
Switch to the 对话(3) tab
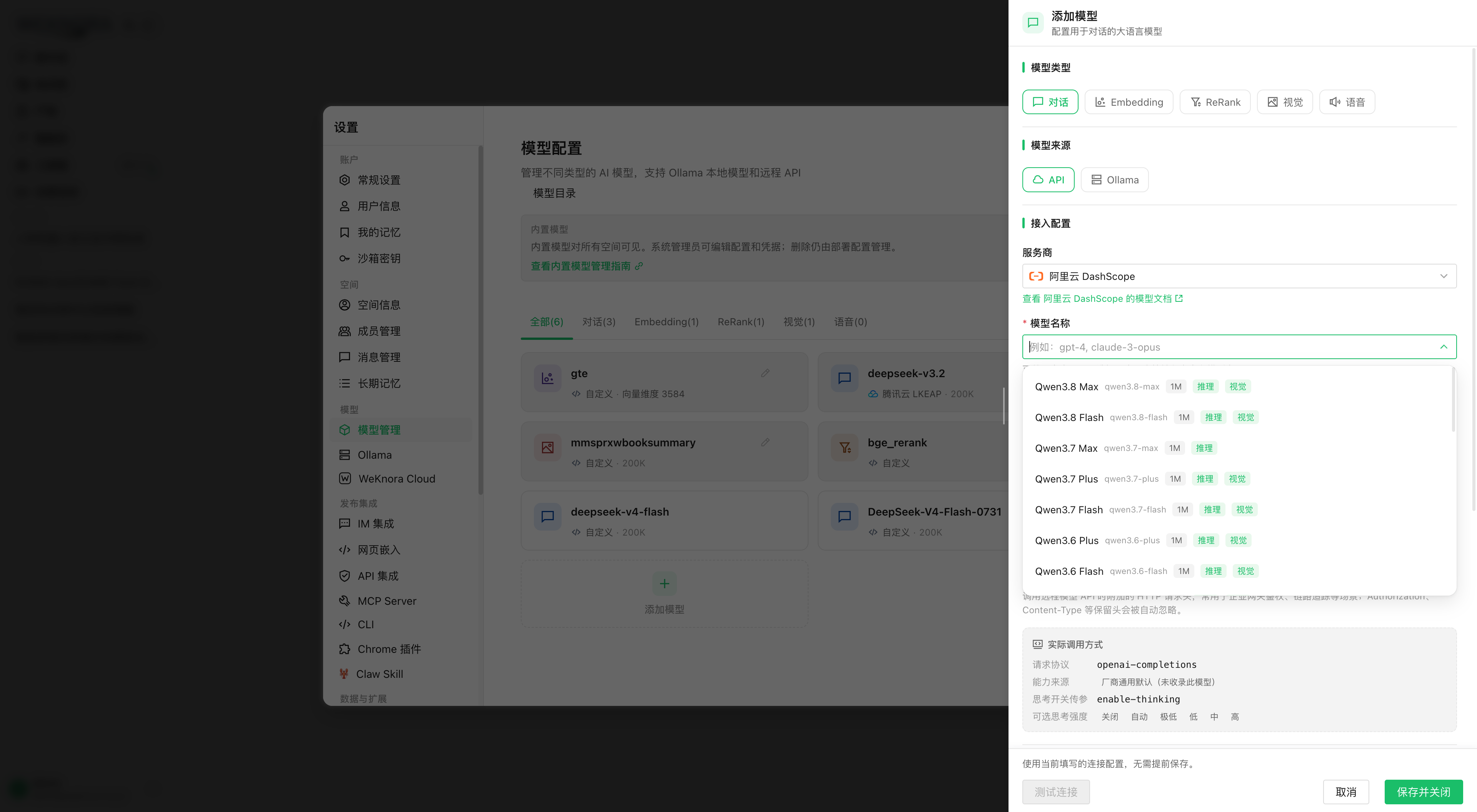[x=598, y=322]
